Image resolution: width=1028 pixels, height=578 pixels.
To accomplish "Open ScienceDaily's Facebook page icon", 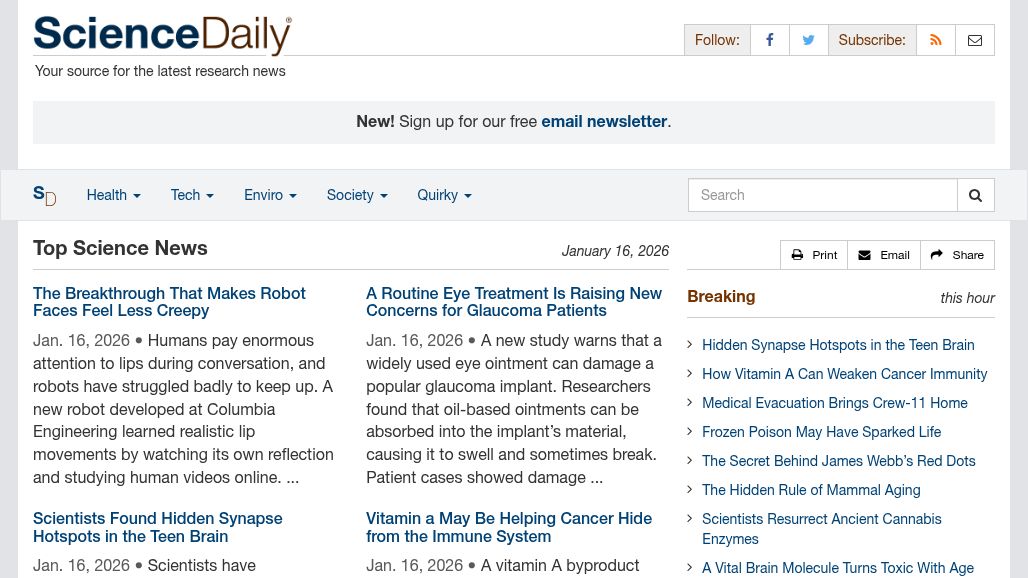I will click(x=770, y=40).
